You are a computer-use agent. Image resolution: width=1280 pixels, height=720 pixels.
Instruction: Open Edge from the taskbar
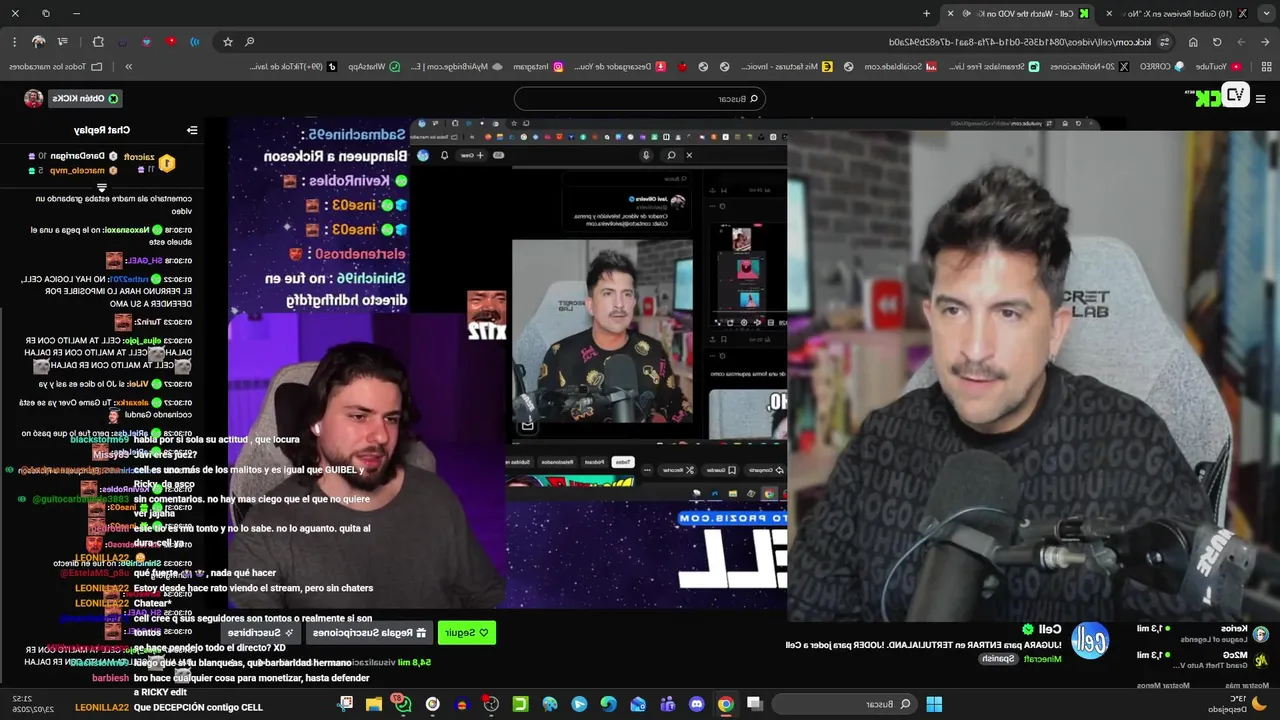(x=609, y=704)
